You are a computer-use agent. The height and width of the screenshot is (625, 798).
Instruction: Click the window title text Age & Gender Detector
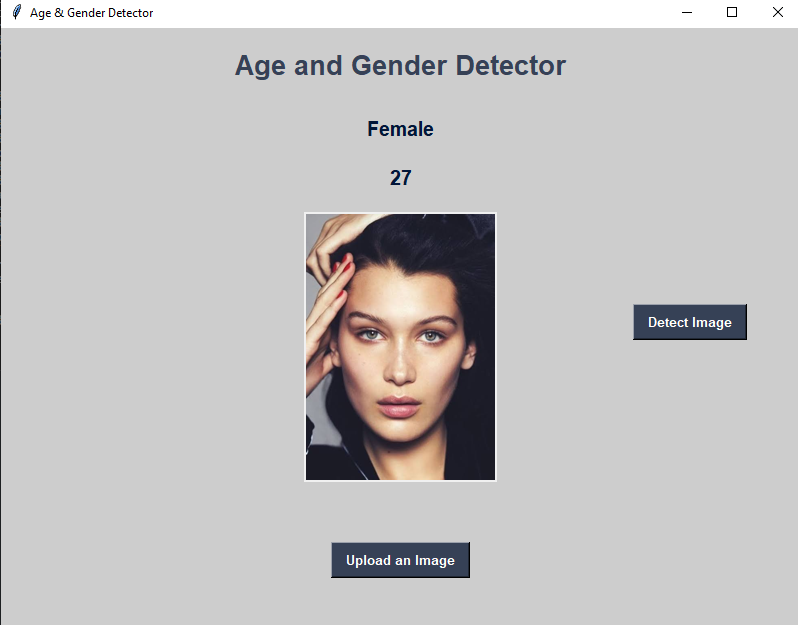92,13
